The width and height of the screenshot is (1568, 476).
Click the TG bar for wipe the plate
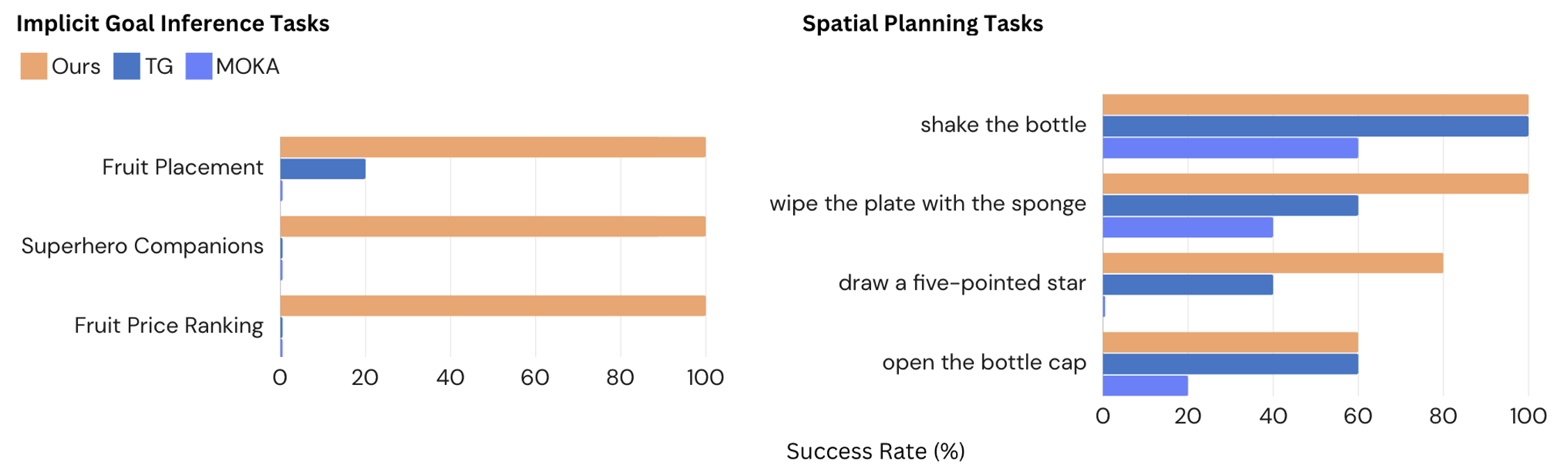(x=1230, y=205)
